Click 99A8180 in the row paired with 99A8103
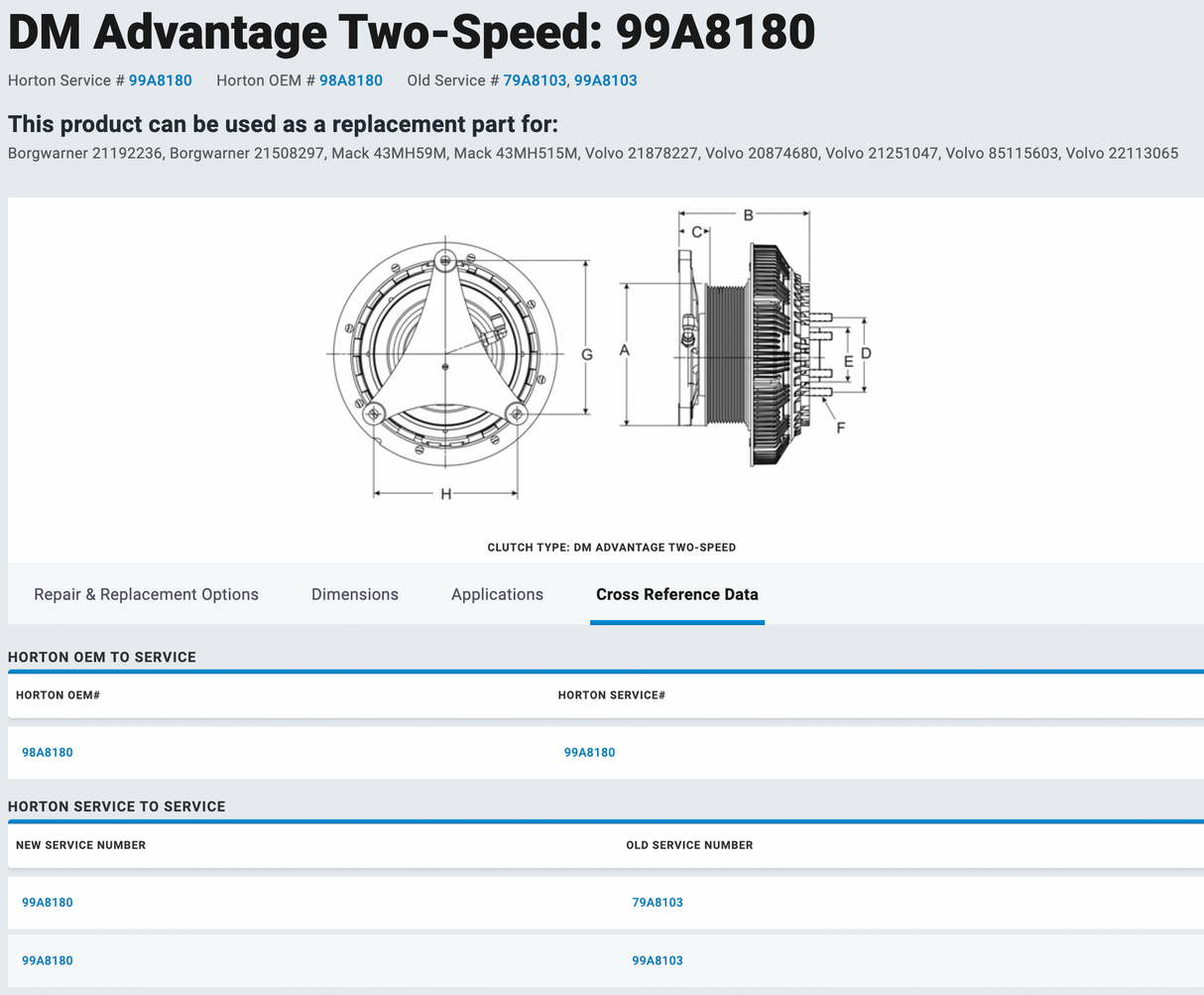1204x995 pixels. (x=48, y=960)
